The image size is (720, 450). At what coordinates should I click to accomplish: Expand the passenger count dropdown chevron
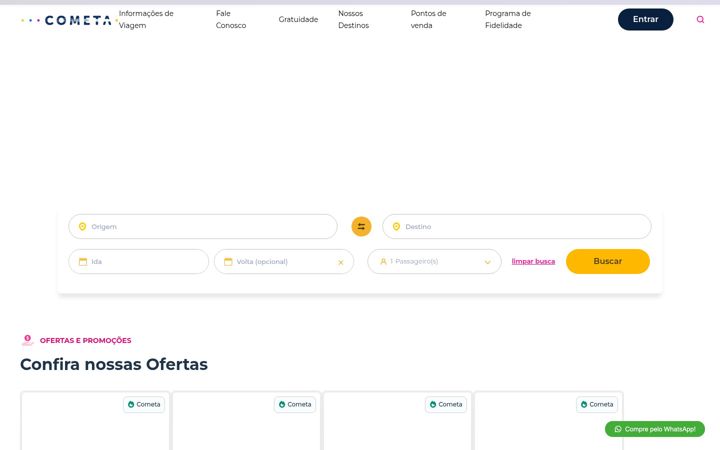(488, 262)
